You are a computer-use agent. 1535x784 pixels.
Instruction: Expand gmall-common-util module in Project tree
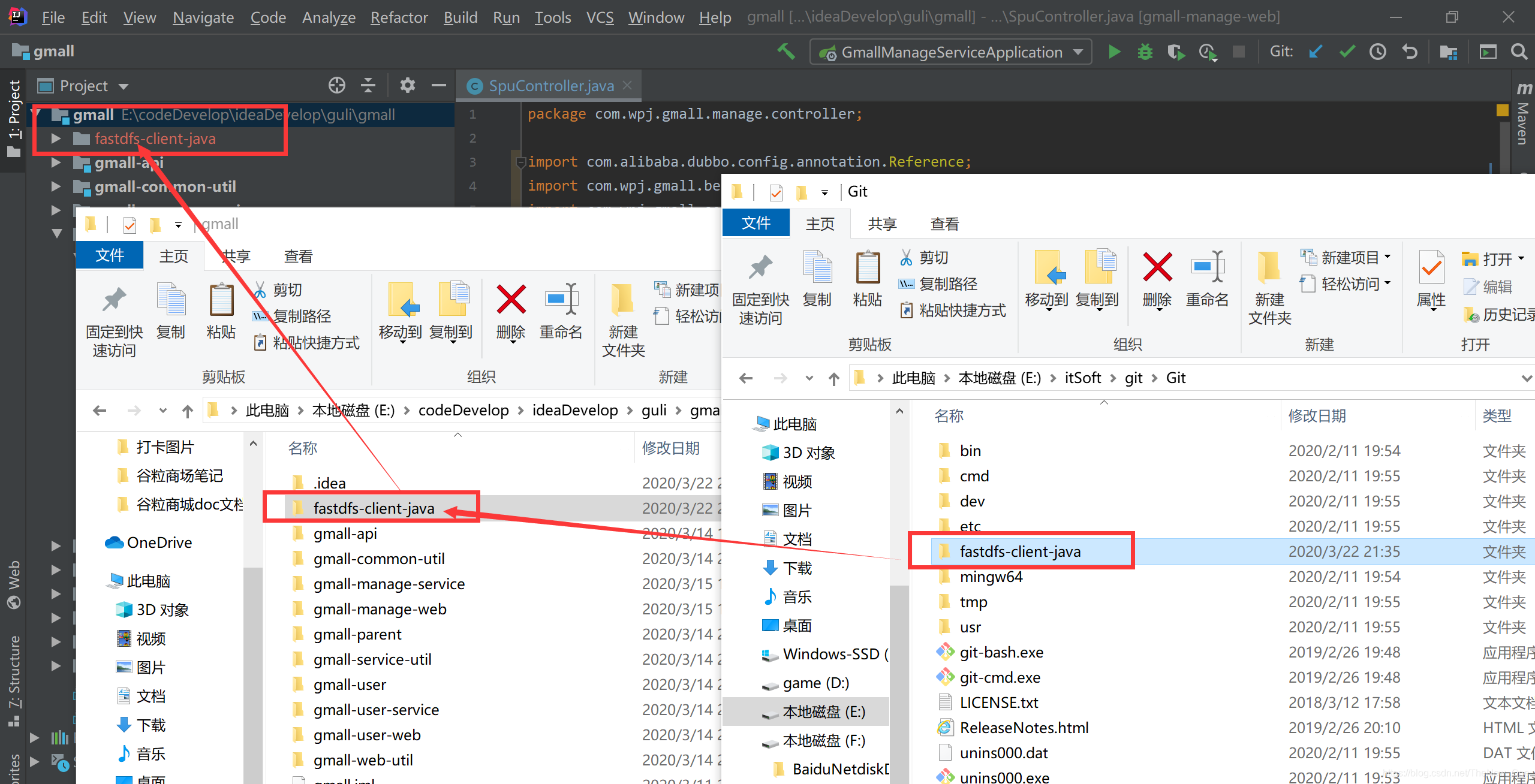[x=56, y=187]
